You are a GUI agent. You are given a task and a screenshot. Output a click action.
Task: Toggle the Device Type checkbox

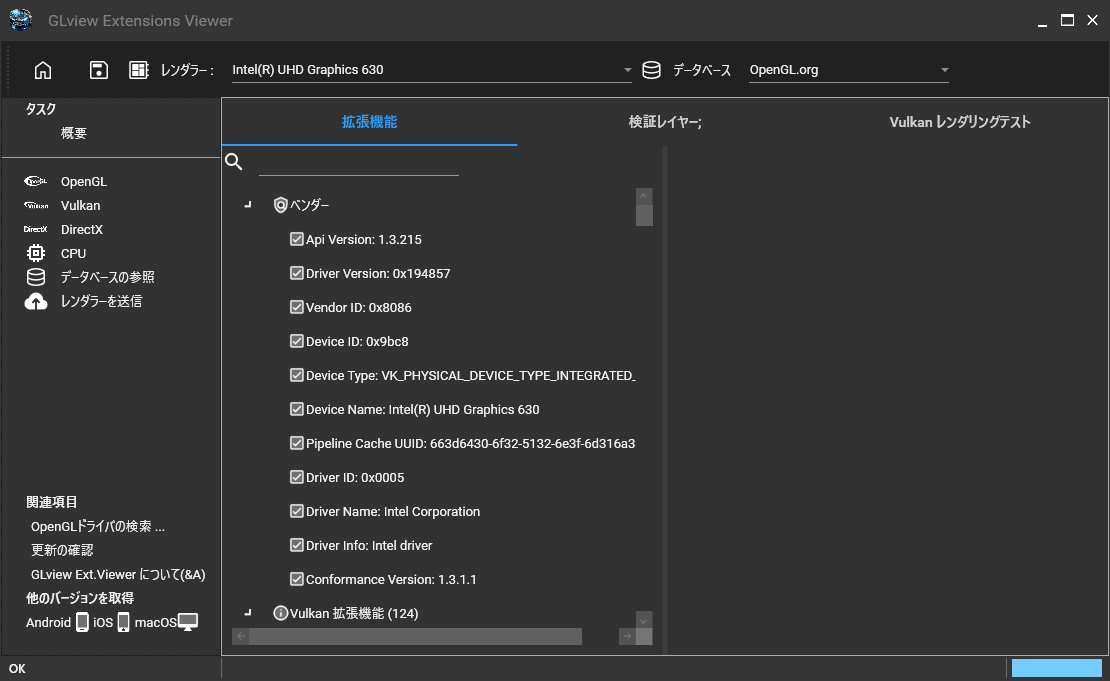click(x=297, y=375)
